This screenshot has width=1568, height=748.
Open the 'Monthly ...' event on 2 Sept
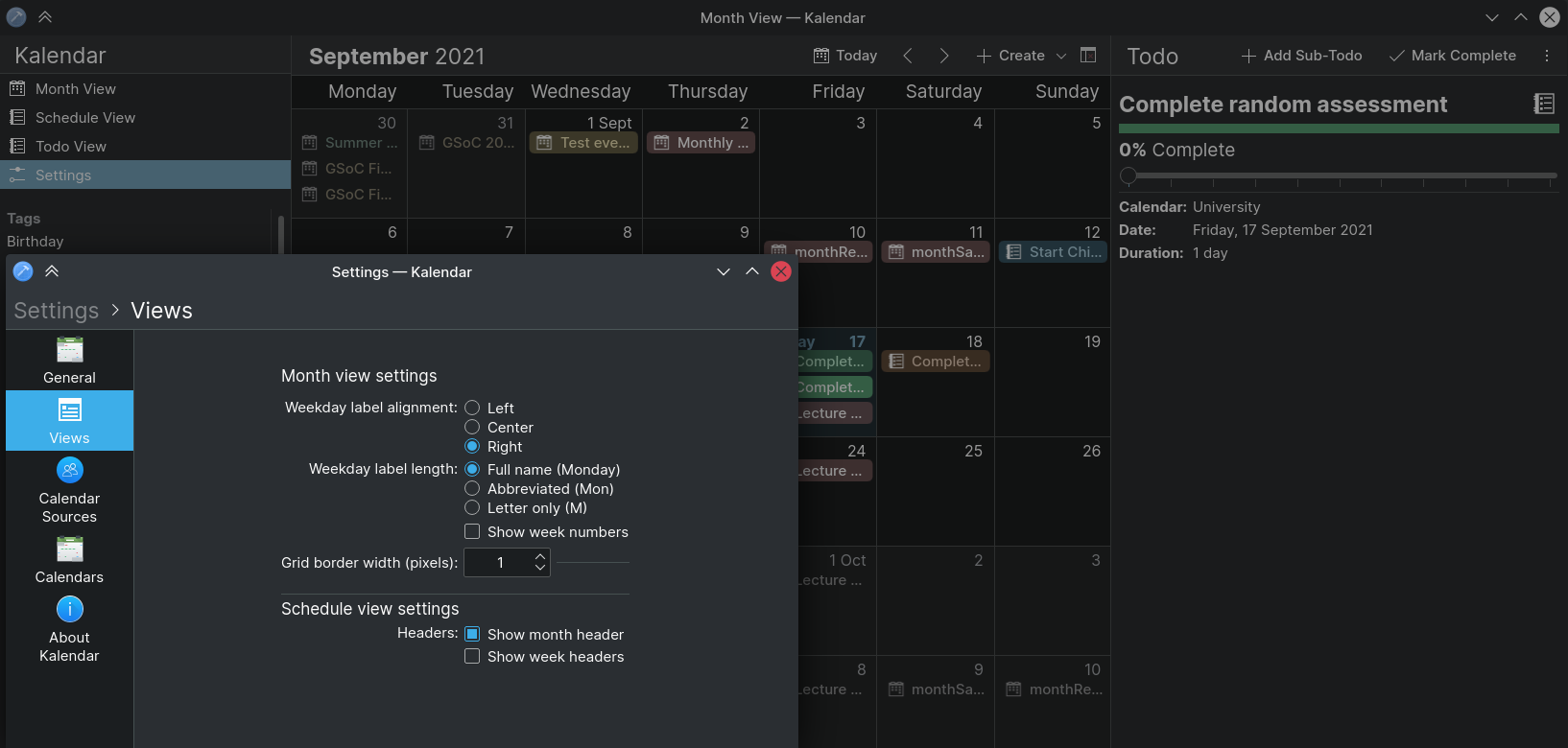coord(701,143)
